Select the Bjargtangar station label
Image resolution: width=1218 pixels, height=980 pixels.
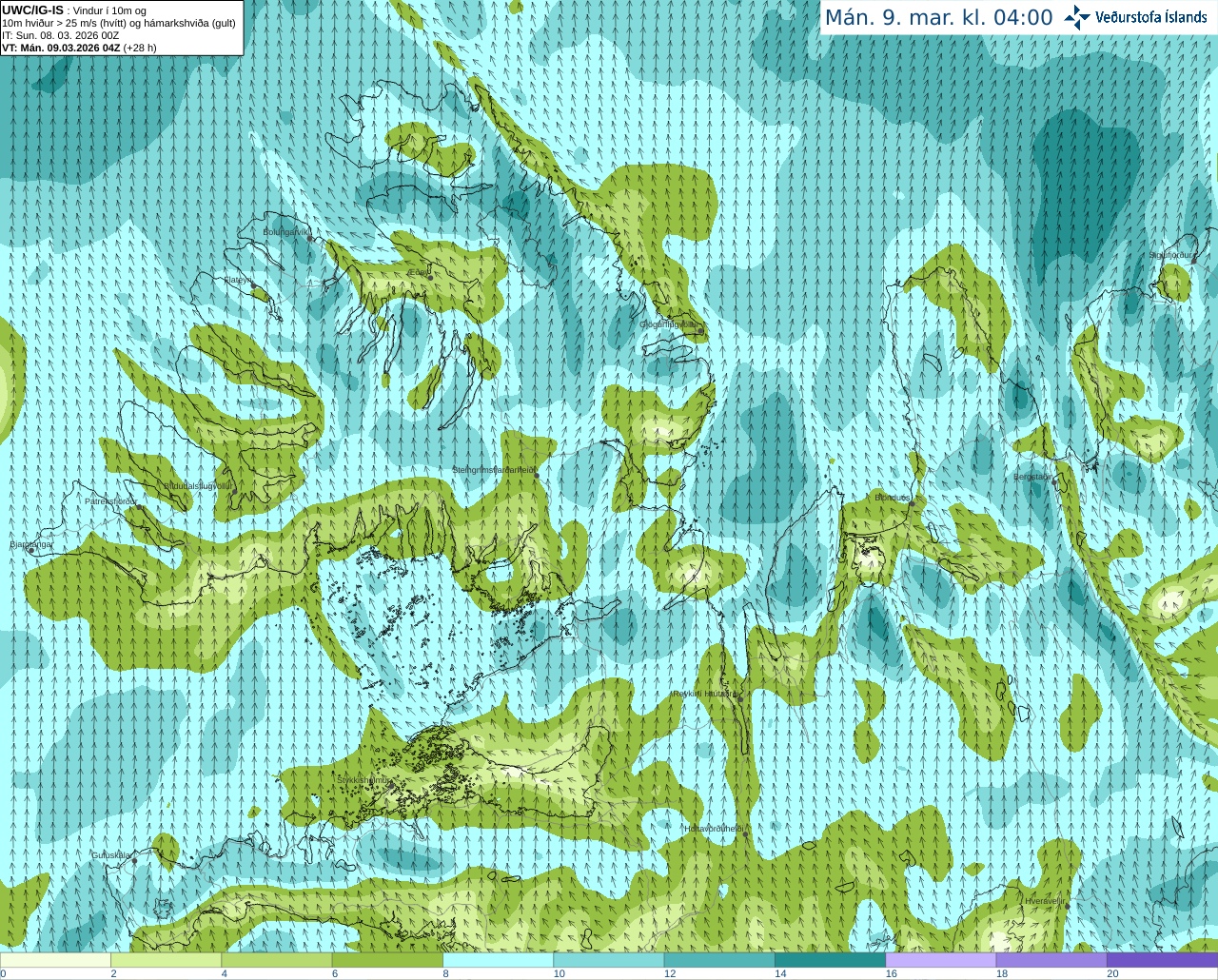pos(31,544)
